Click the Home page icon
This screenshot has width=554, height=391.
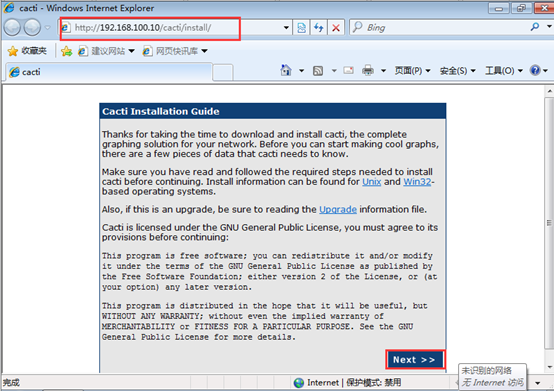coord(286,70)
